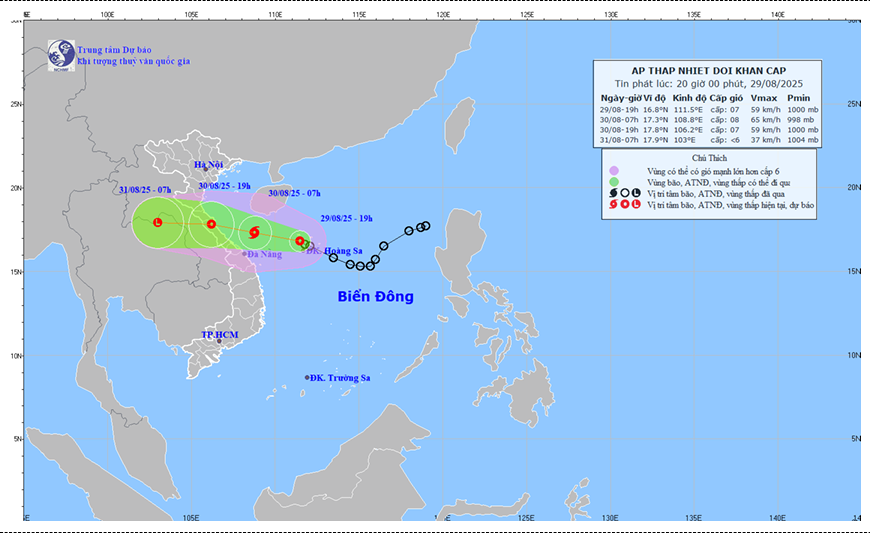Click the red L low-pressure forecast marker
Screen dimensions: 870x534
[x=157, y=222]
